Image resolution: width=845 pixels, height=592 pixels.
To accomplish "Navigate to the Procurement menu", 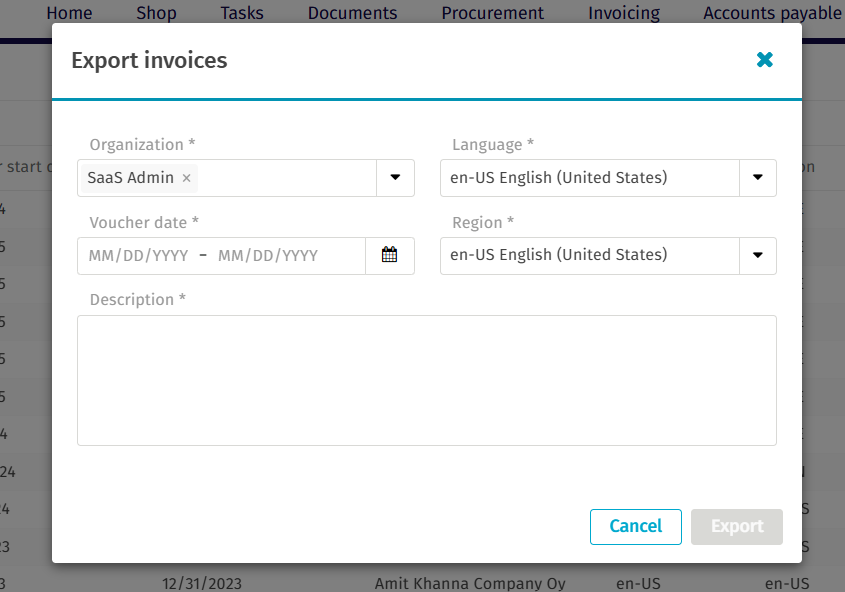I will (x=493, y=13).
